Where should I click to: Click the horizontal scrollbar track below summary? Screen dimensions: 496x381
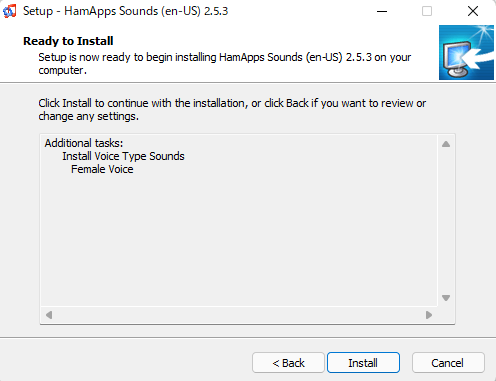(x=239, y=315)
